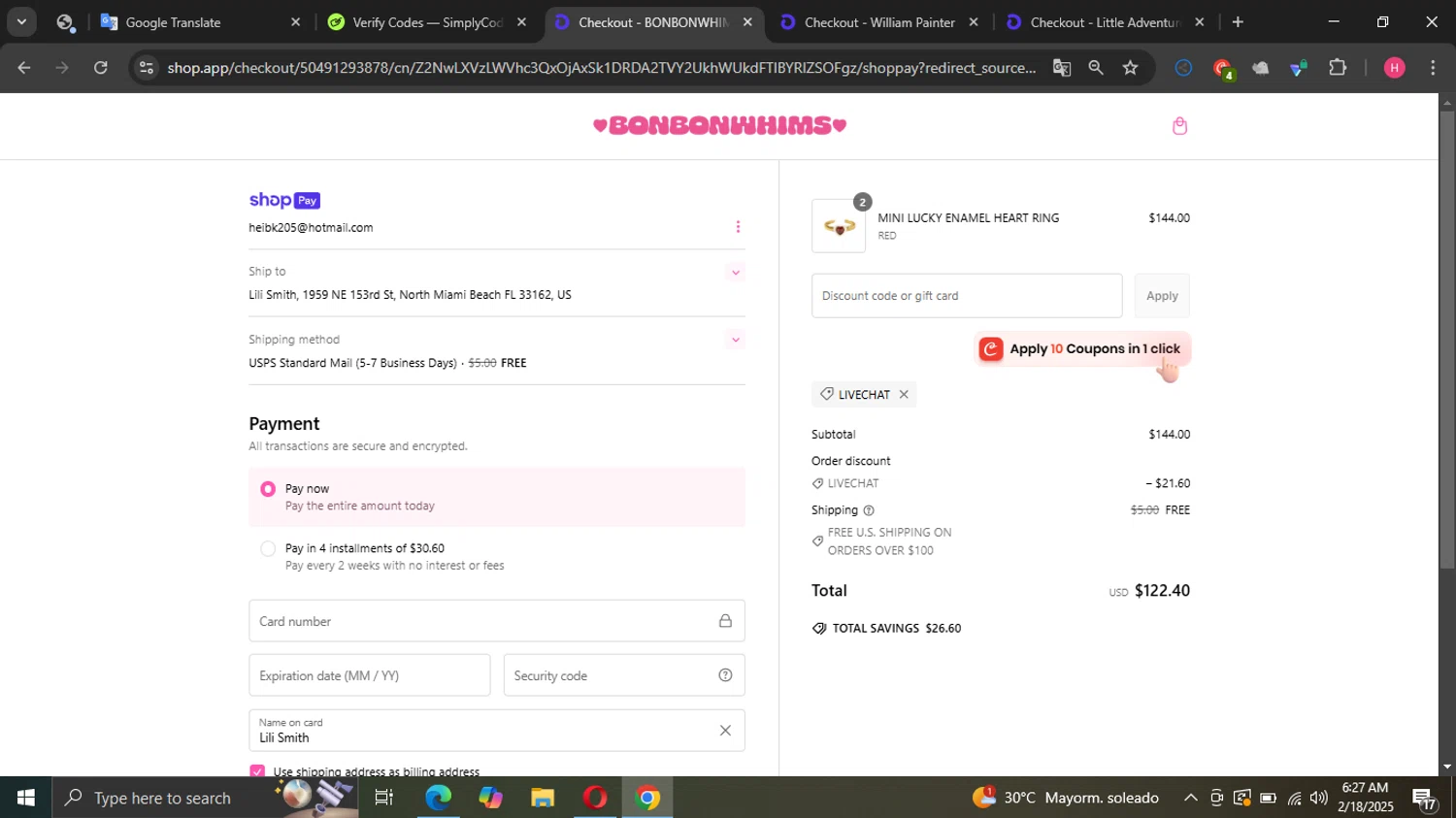Toggle use shipping address as billing

257,770
